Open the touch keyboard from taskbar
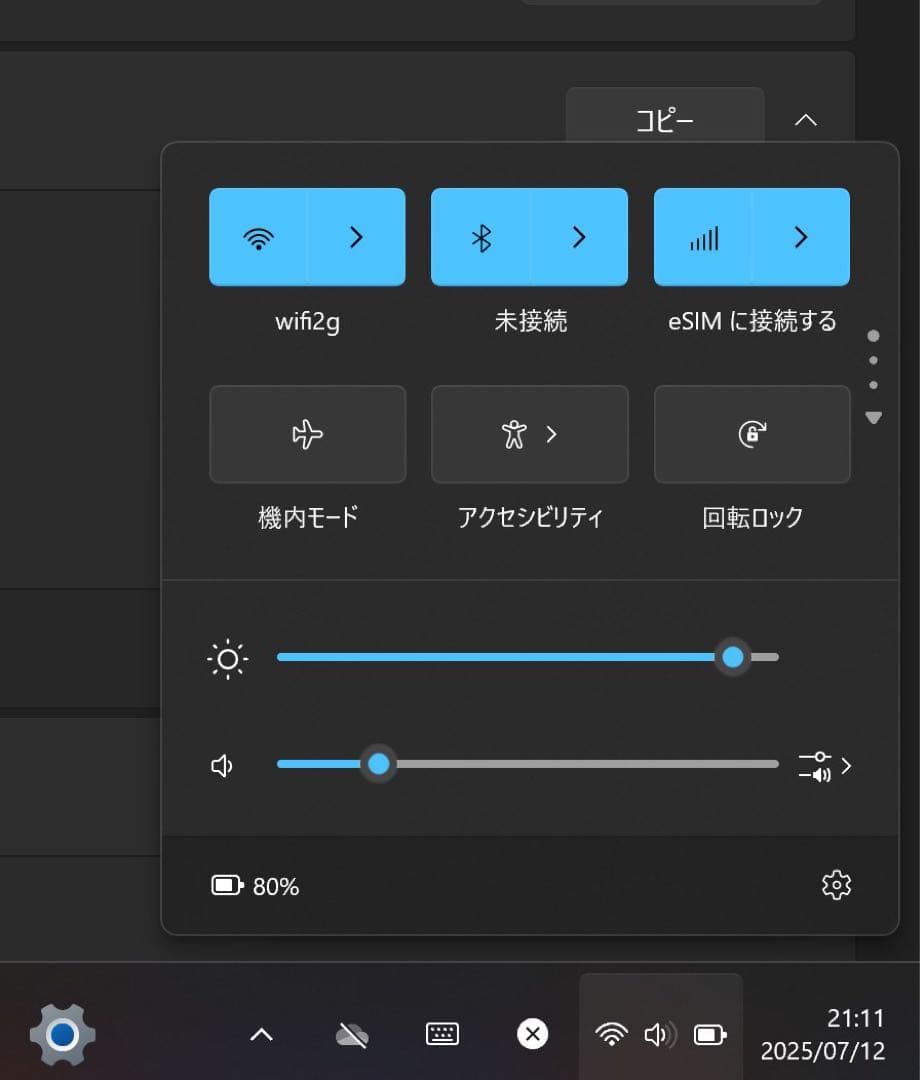The height and width of the screenshot is (1080, 920). [x=442, y=1034]
